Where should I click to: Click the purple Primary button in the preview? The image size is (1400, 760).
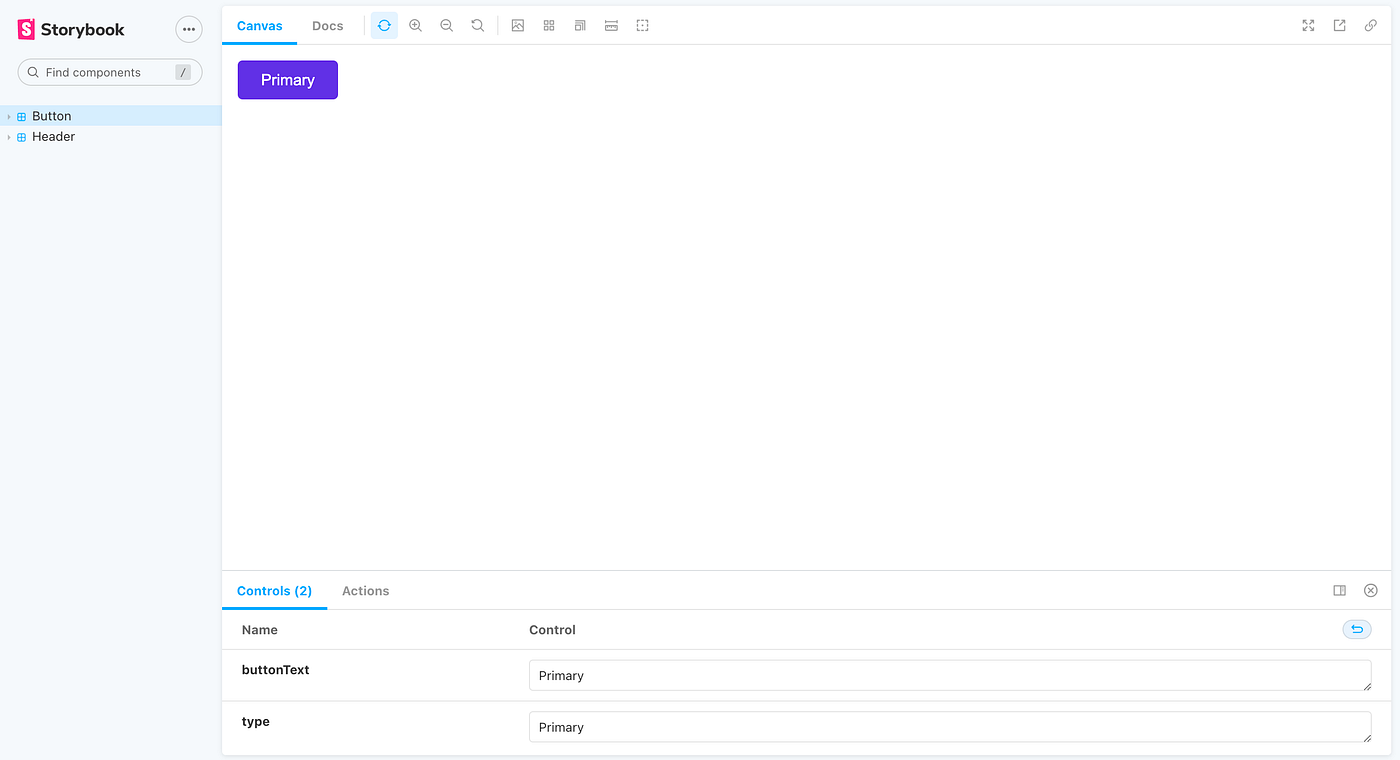pyautogui.click(x=287, y=79)
